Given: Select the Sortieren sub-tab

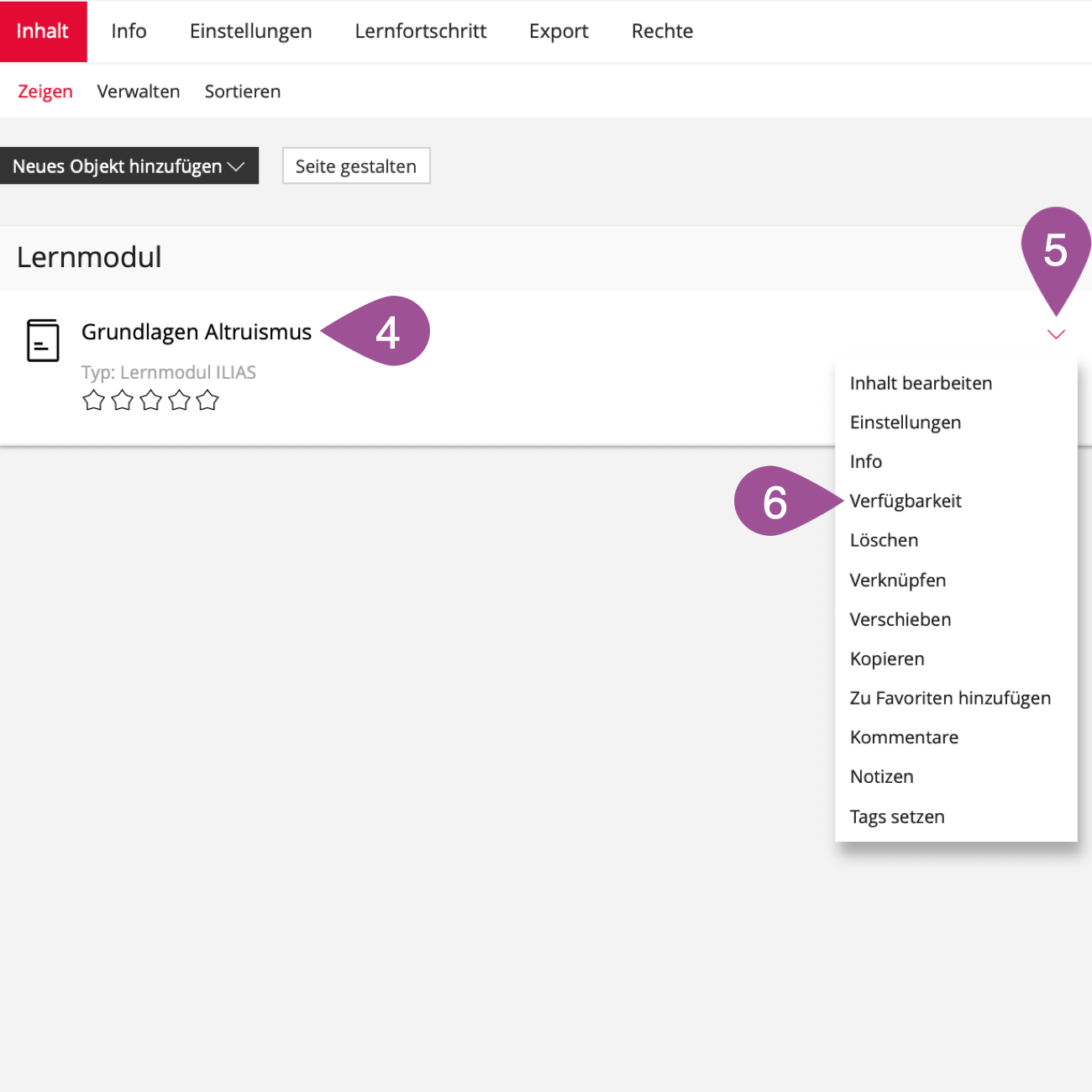Looking at the screenshot, I should (x=242, y=92).
